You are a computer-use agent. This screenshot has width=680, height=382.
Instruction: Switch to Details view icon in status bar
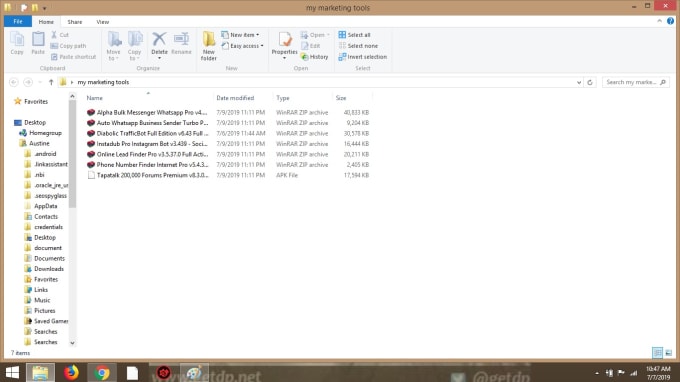[657, 353]
